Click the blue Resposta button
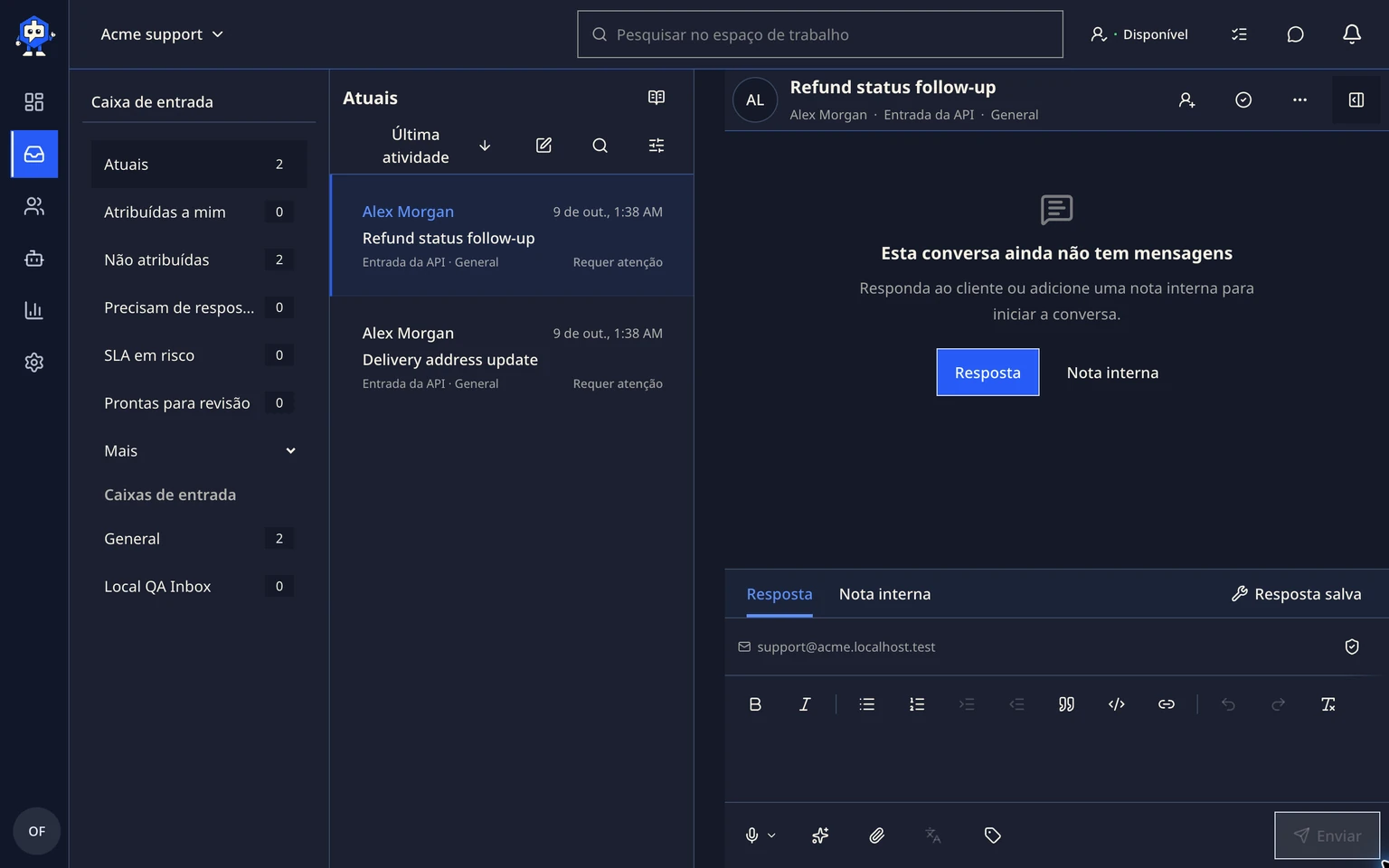The width and height of the screenshot is (1389, 868). click(x=987, y=373)
